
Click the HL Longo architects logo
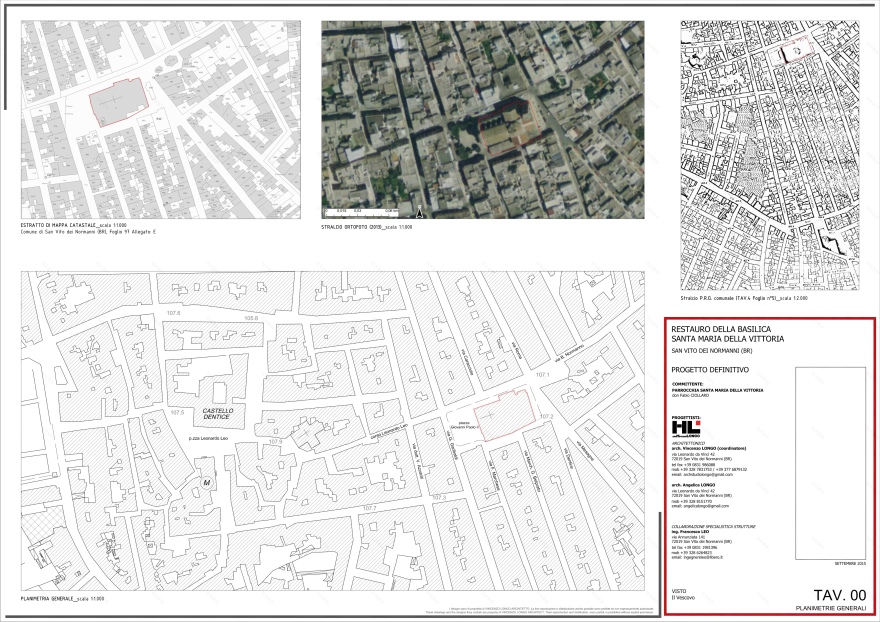pyautogui.click(x=686, y=429)
